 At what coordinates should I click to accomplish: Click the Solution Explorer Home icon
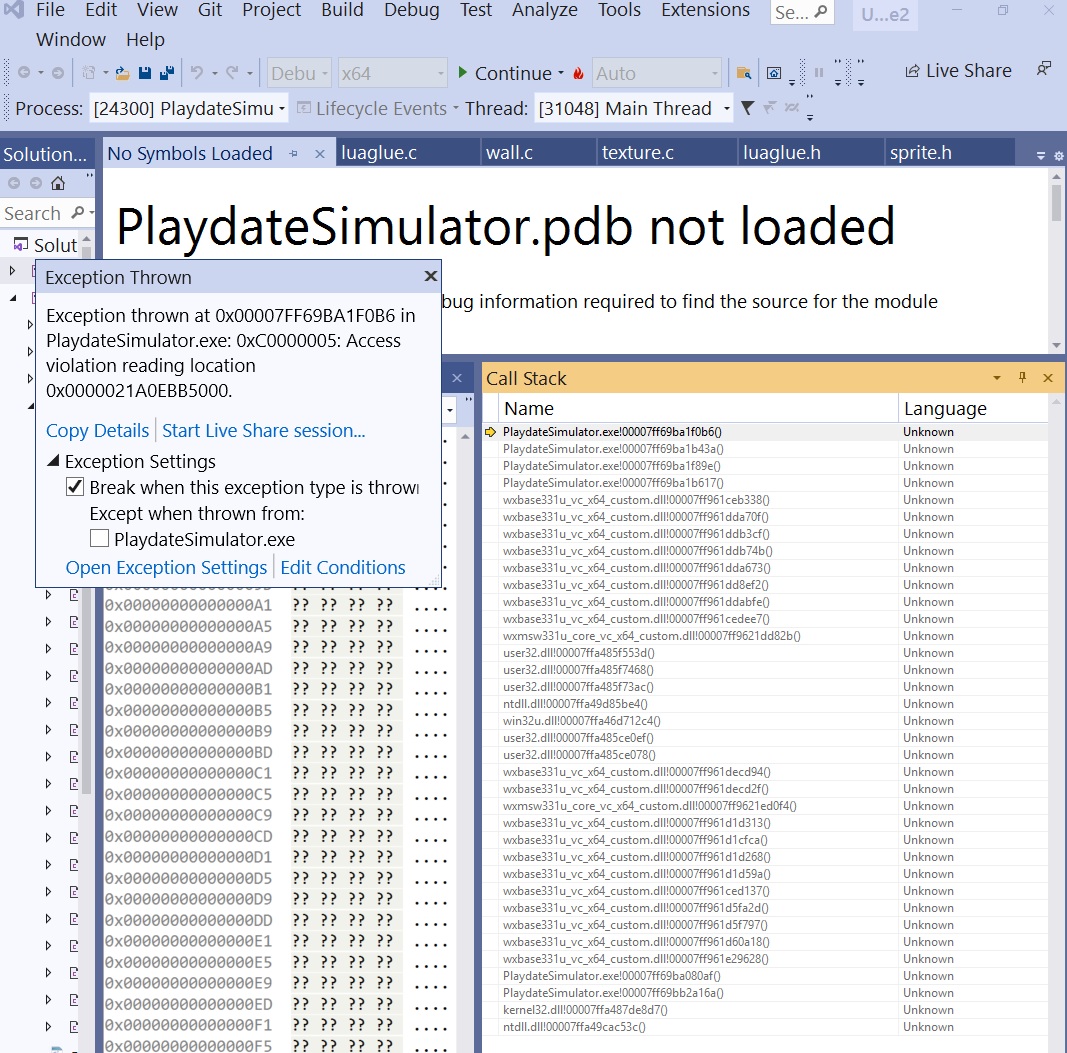(58, 183)
